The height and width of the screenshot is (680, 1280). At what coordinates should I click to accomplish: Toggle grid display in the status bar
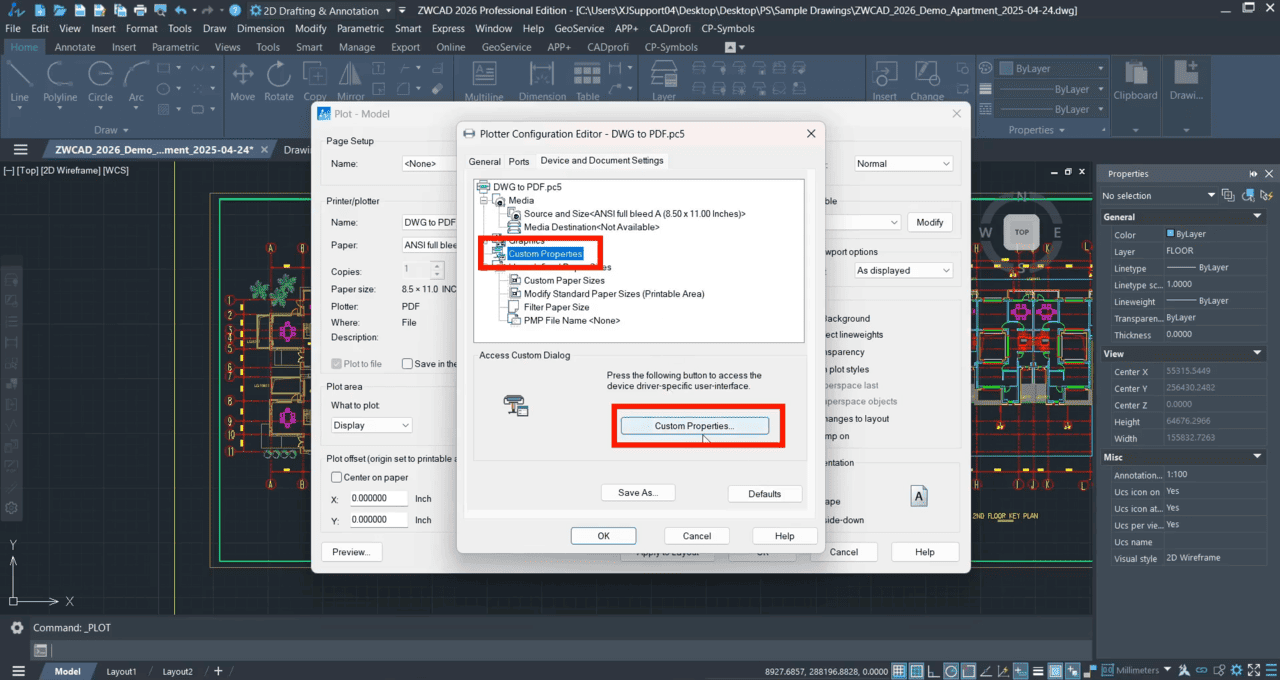[899, 670]
